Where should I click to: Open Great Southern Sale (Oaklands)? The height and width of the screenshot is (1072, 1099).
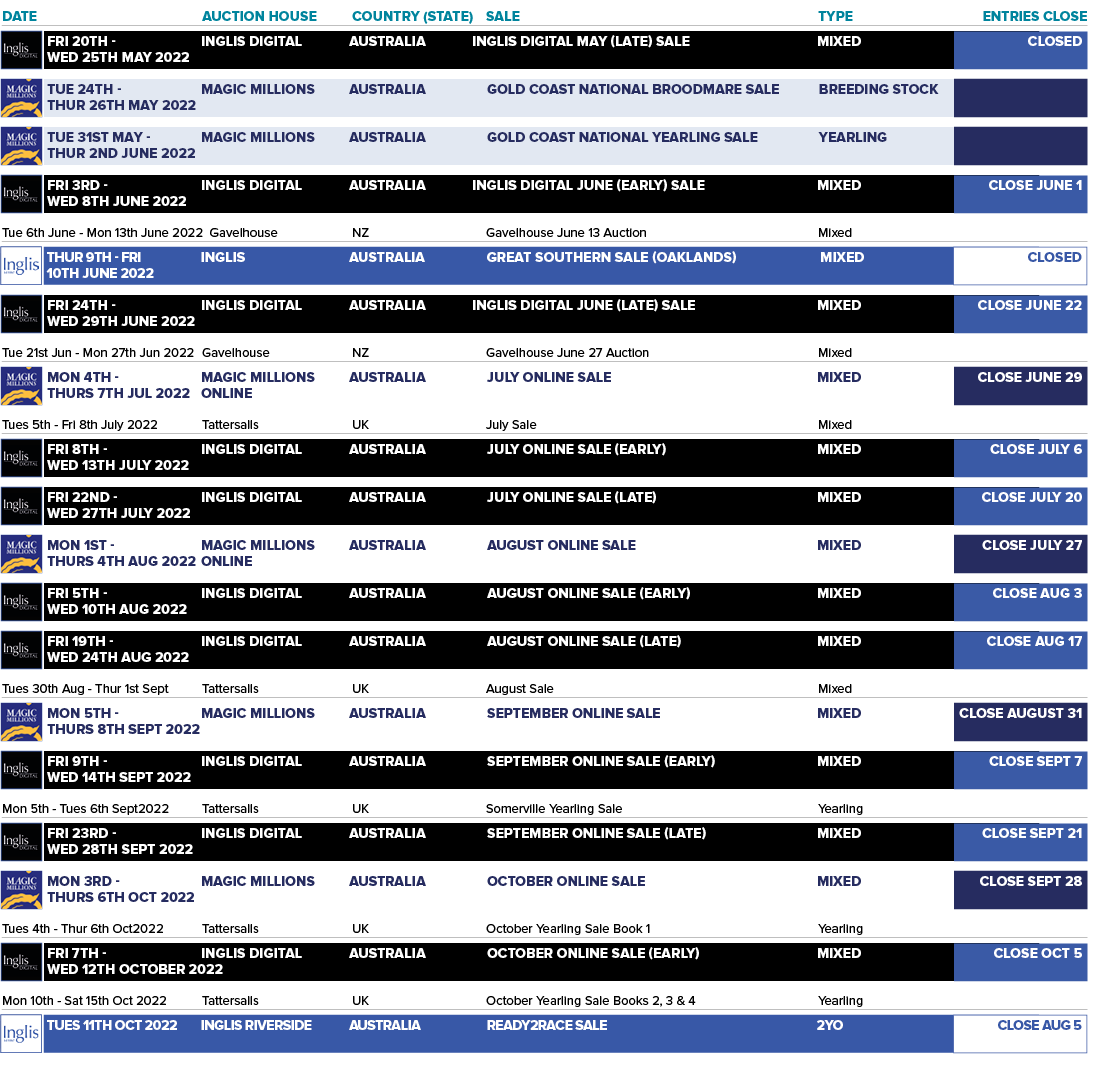coord(611,257)
